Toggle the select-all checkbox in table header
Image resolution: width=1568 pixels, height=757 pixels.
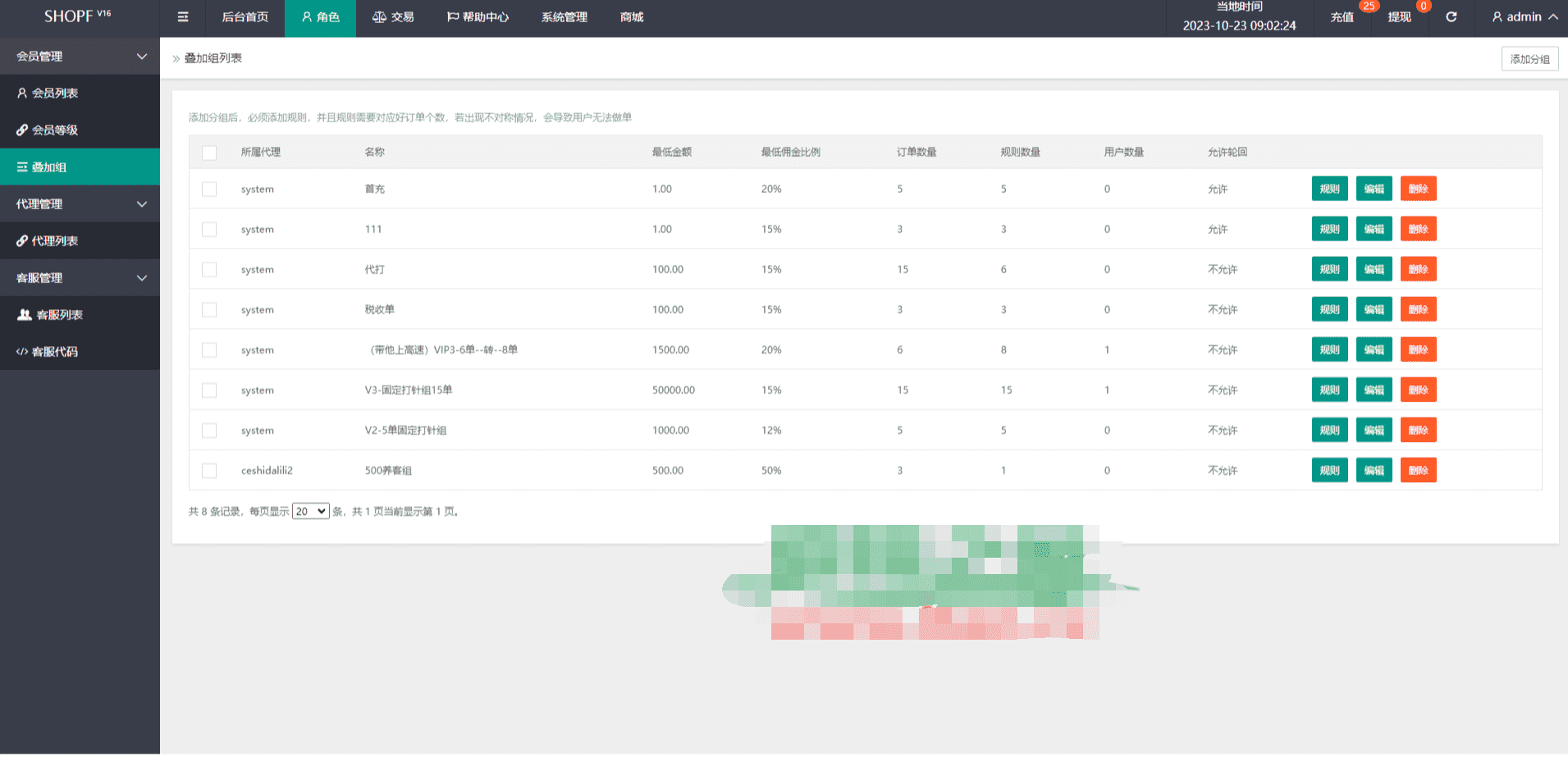[209, 153]
